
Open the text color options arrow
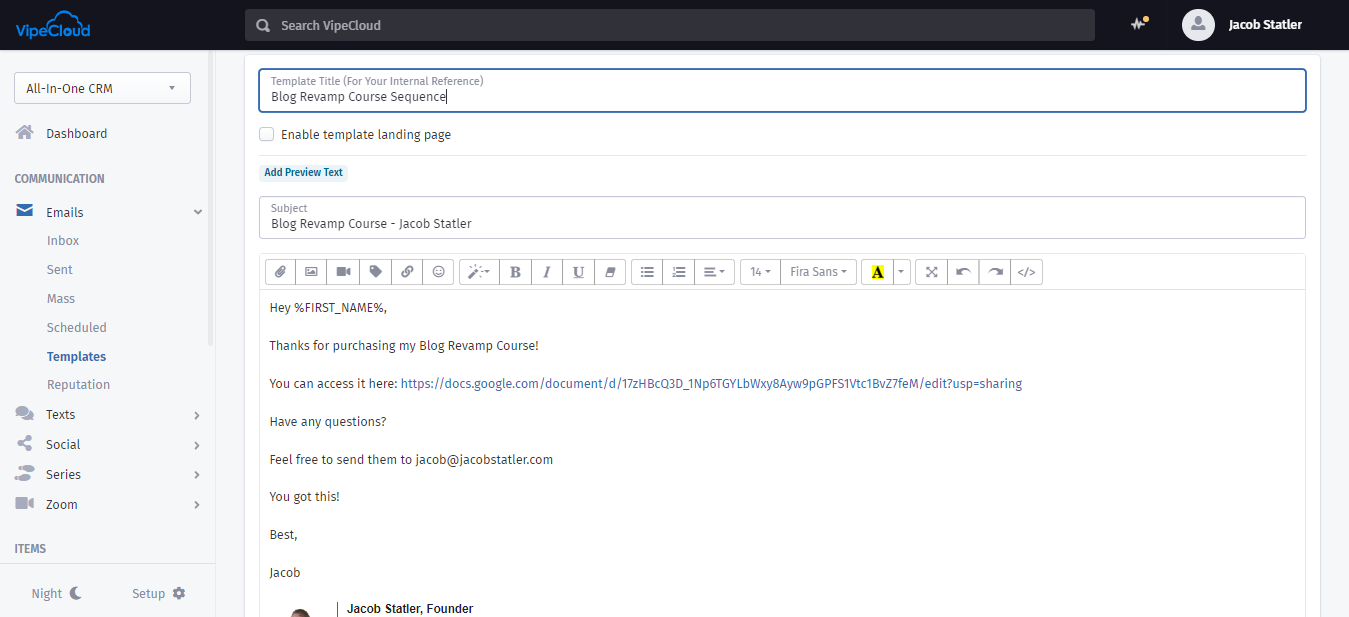(x=902, y=272)
